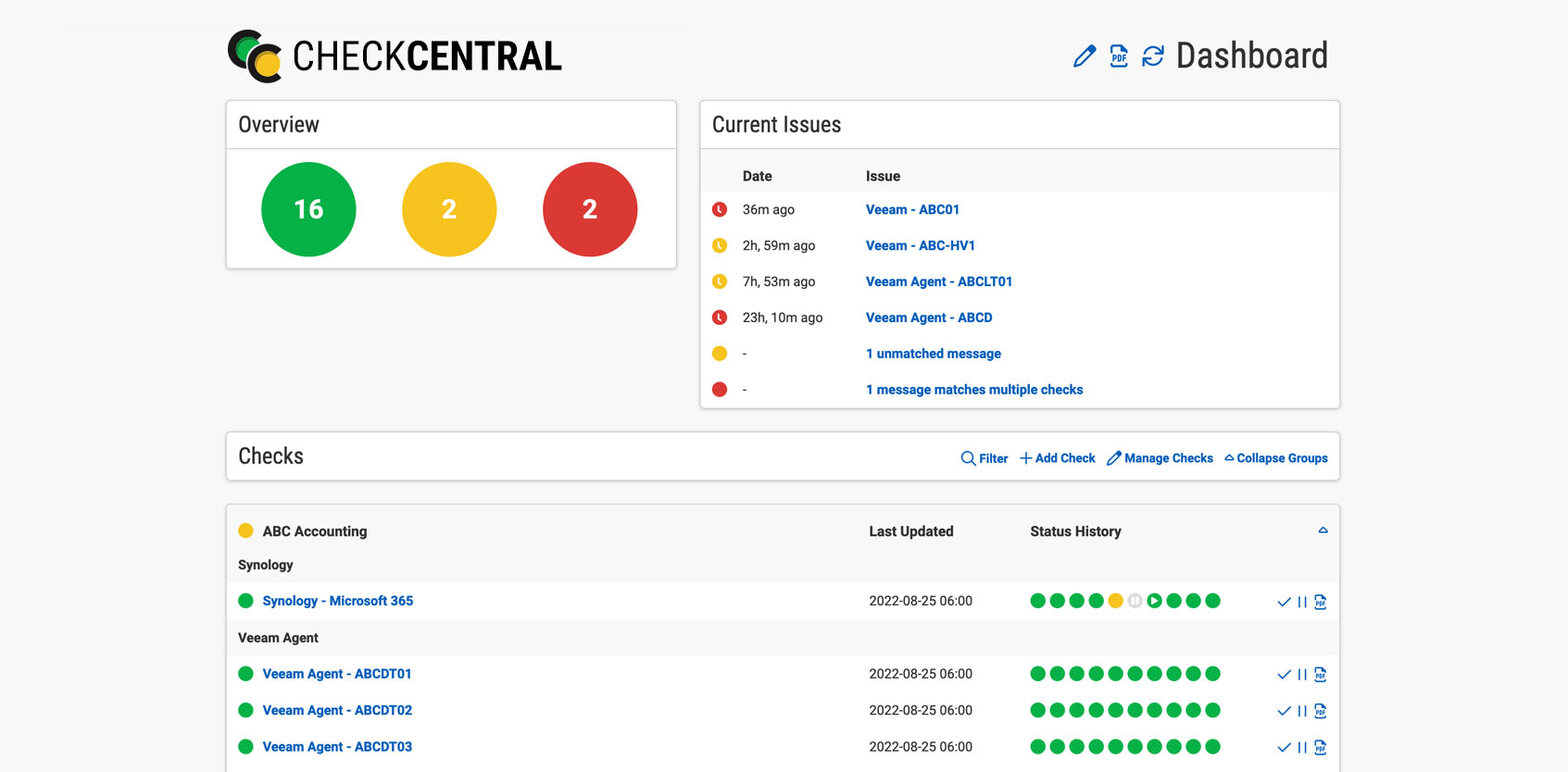
Task: Click the Synology subgroup label
Action: pyautogui.click(x=266, y=565)
